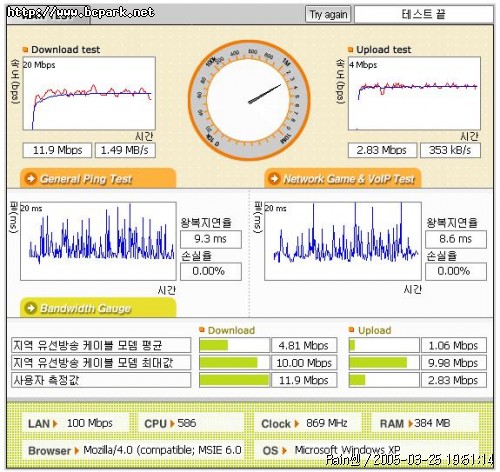Click the RAM label arrow icon

[x=410, y=424]
